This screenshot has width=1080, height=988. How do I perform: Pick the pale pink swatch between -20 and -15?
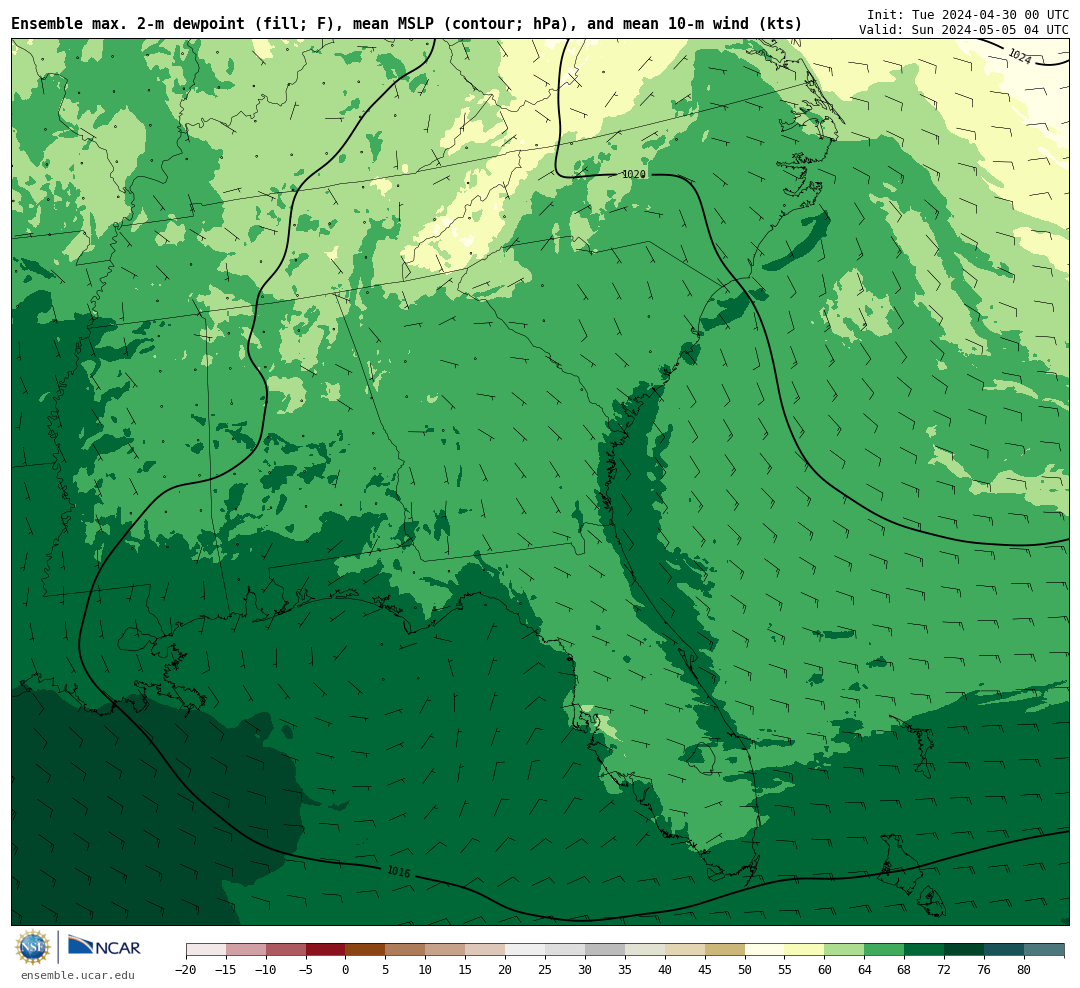(206, 950)
